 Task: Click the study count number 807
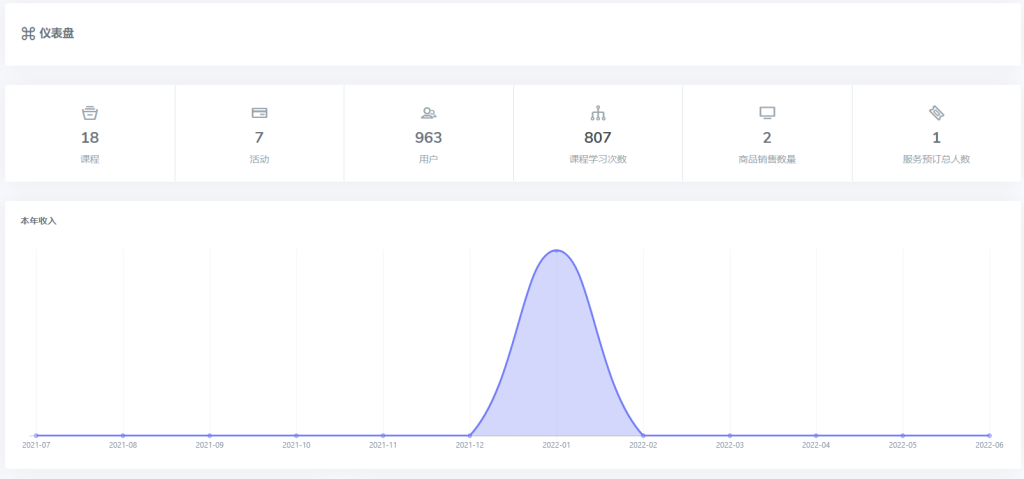[x=598, y=138]
